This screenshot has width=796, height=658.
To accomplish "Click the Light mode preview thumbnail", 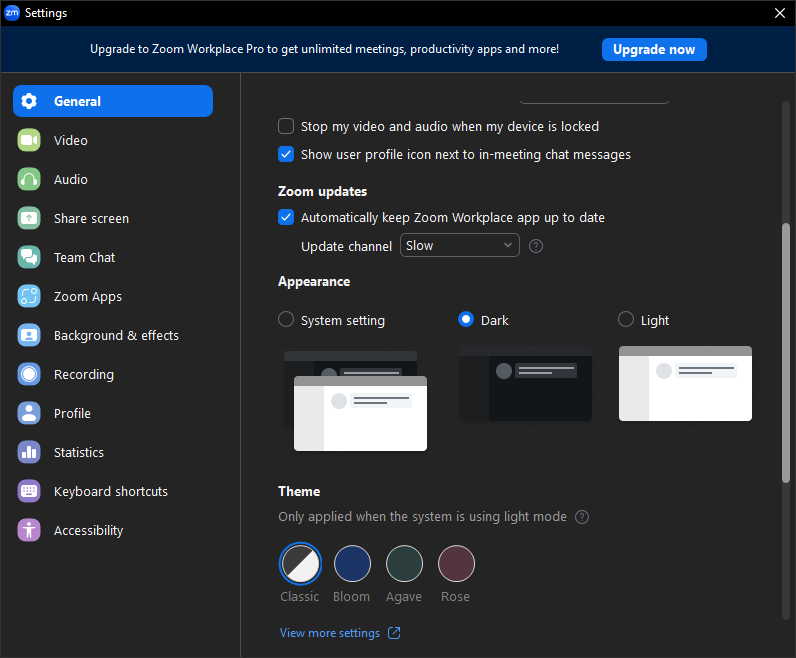I will pyautogui.click(x=685, y=383).
